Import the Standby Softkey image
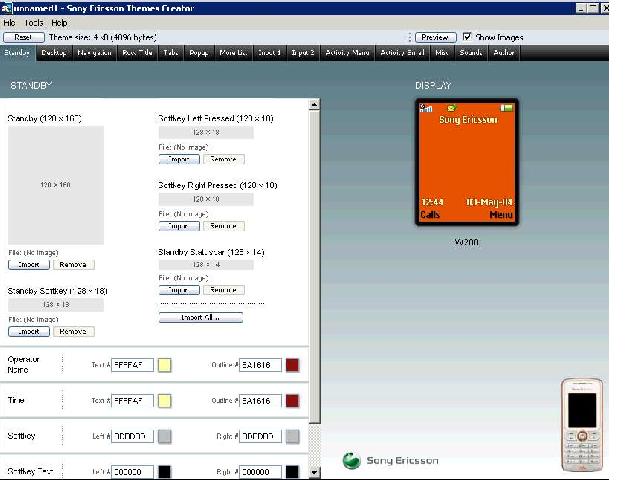This screenshot has width=640, height=480. click(29, 331)
